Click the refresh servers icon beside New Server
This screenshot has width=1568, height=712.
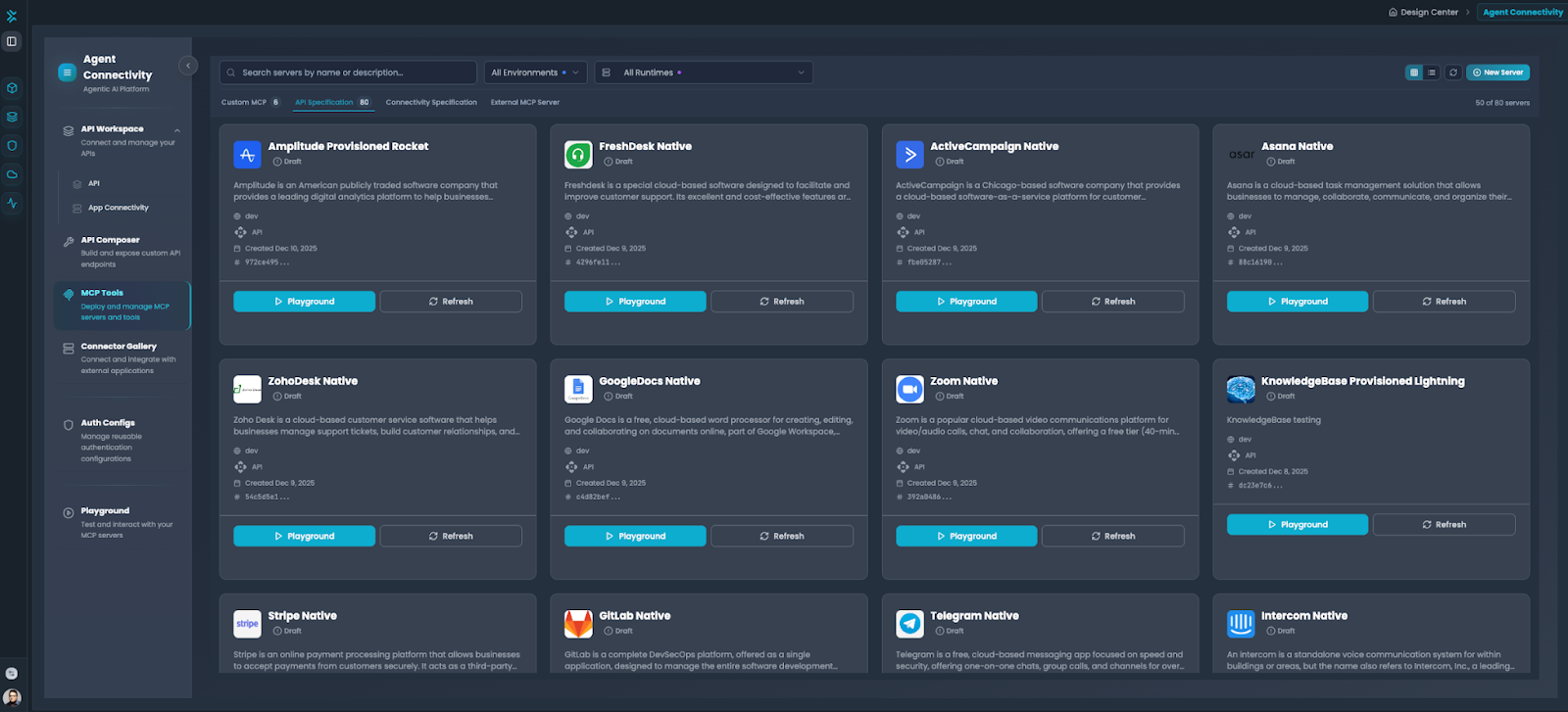point(1453,72)
